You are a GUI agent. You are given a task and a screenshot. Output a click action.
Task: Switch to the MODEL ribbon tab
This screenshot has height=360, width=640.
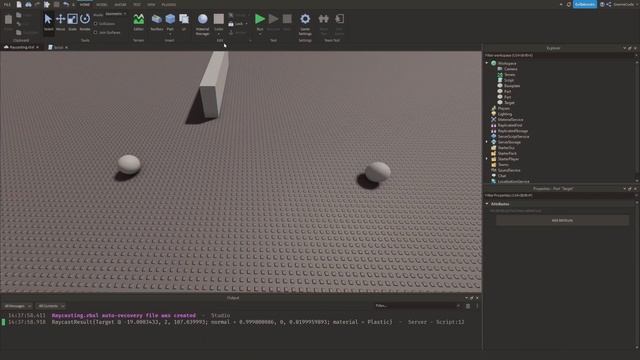pyautogui.click(x=102, y=4)
